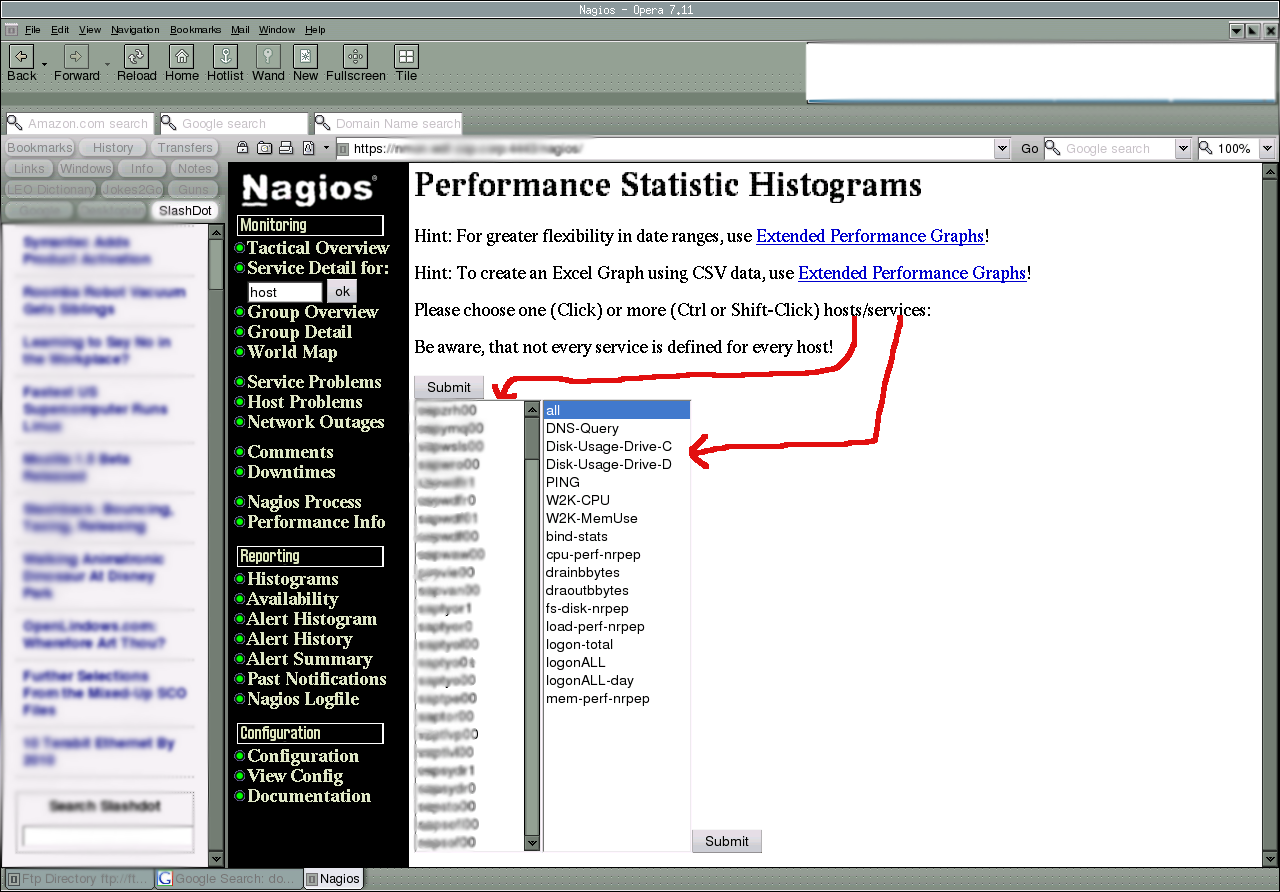
Task: Switch to the History panel tab
Action: coord(113,147)
